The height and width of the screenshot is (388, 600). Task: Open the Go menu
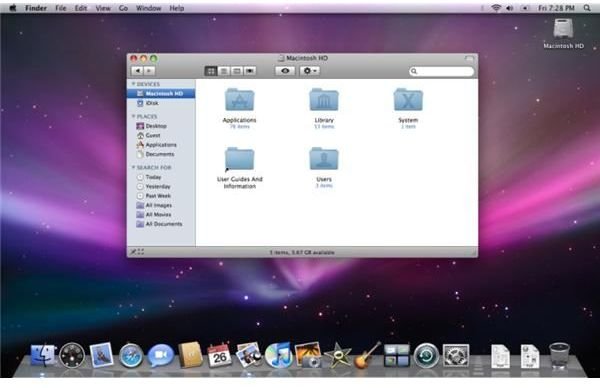123,8
